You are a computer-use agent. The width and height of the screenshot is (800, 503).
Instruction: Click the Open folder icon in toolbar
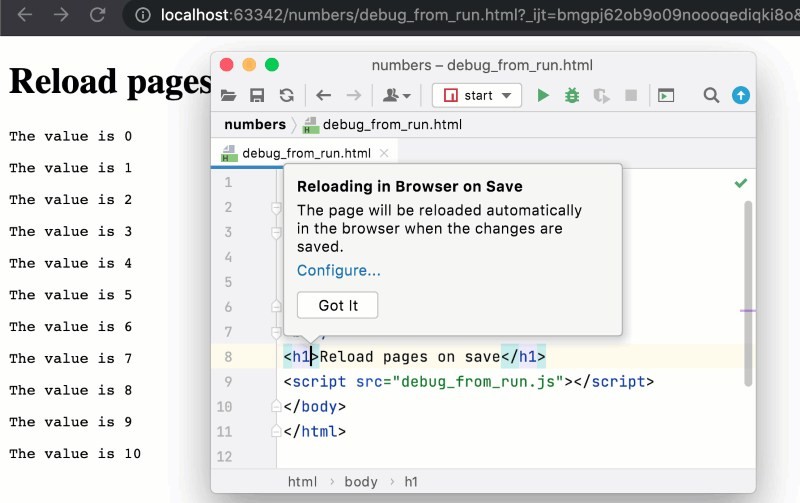228,95
